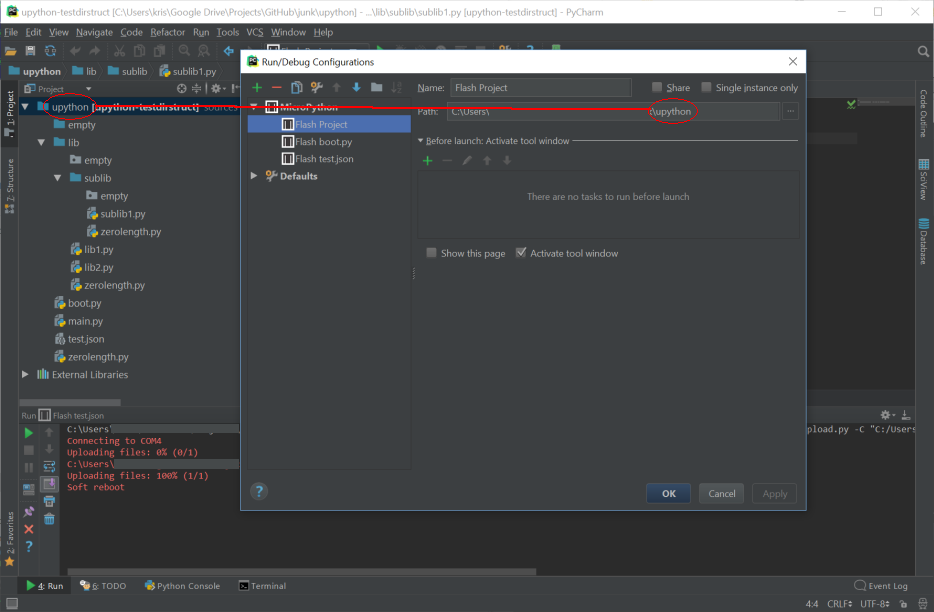The image size is (934, 612).
Task: Click Run output horizontal scrollbar
Action: 301,571
